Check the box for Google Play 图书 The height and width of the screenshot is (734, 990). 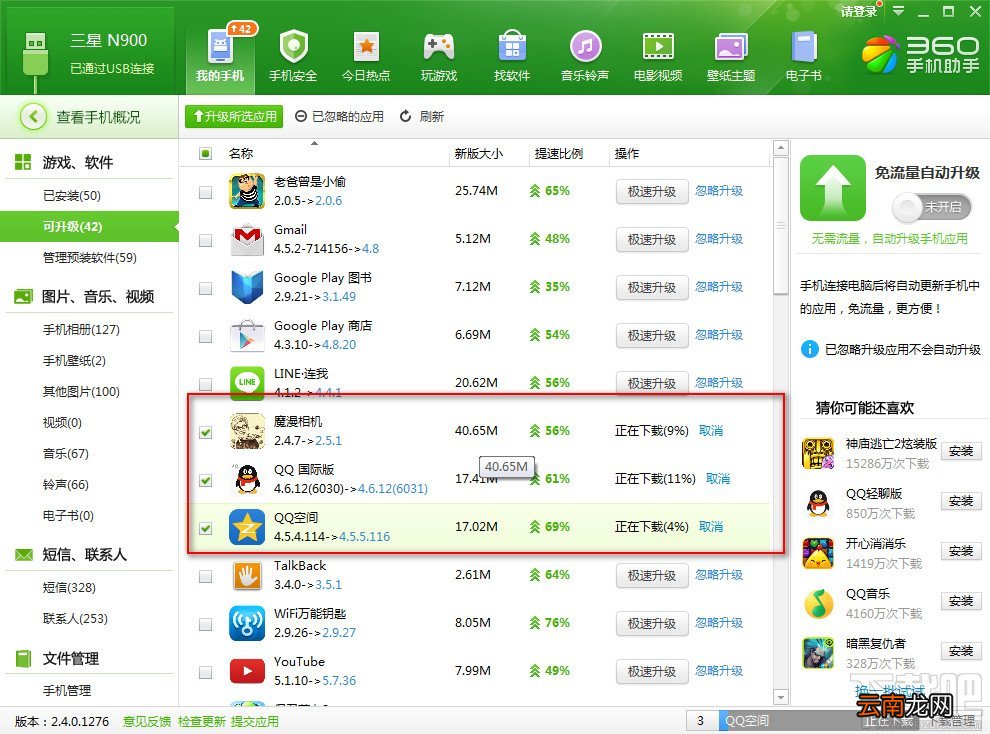click(x=205, y=288)
